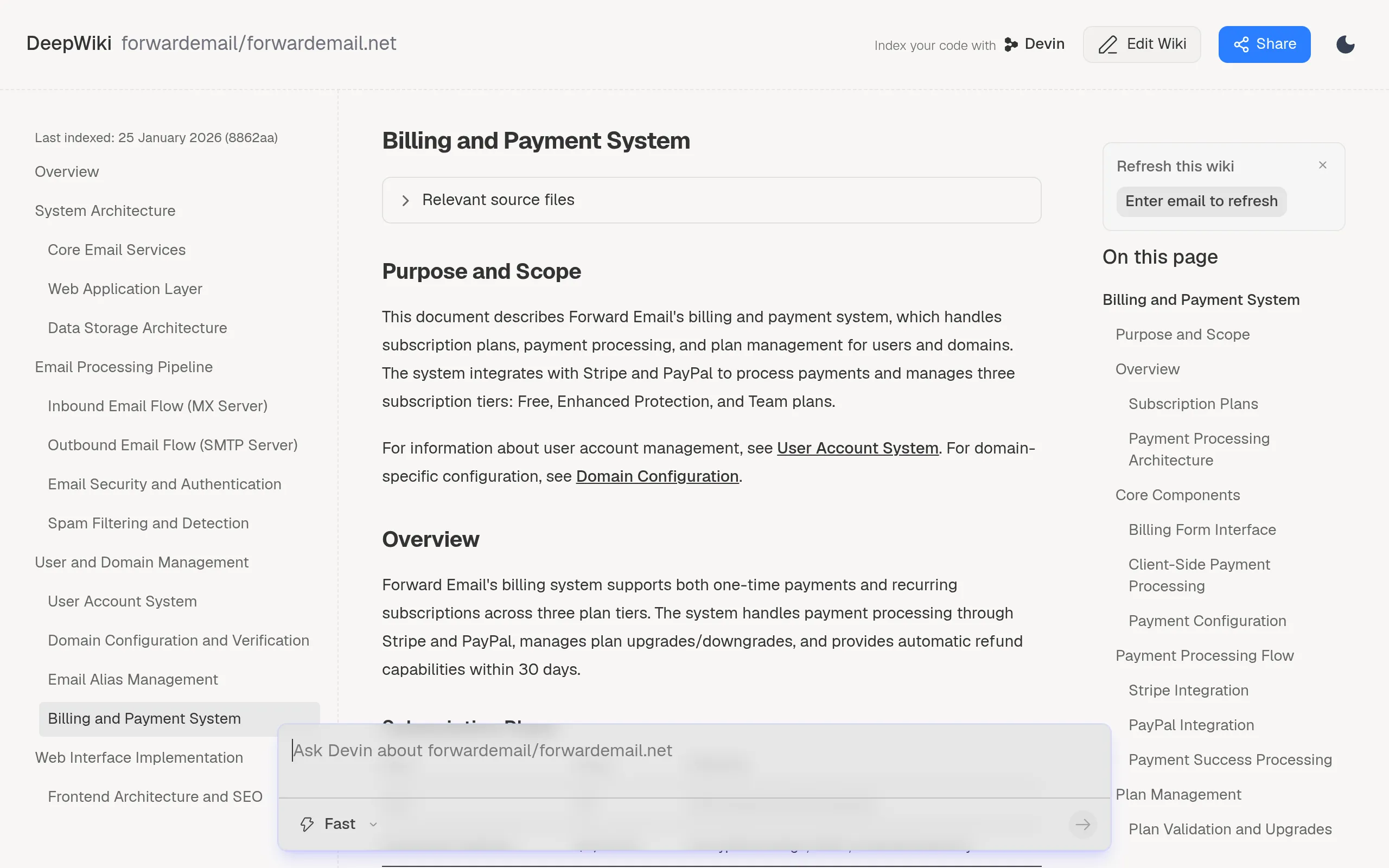Select Web Application Layer page

pyautogui.click(x=125, y=289)
